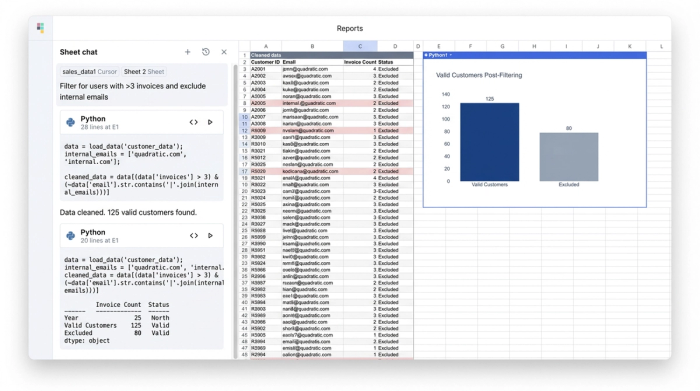Image resolution: width=700 pixels, height=391 pixels.
Task: Click the 'Sheet chat' panel heading
Action: (79, 52)
